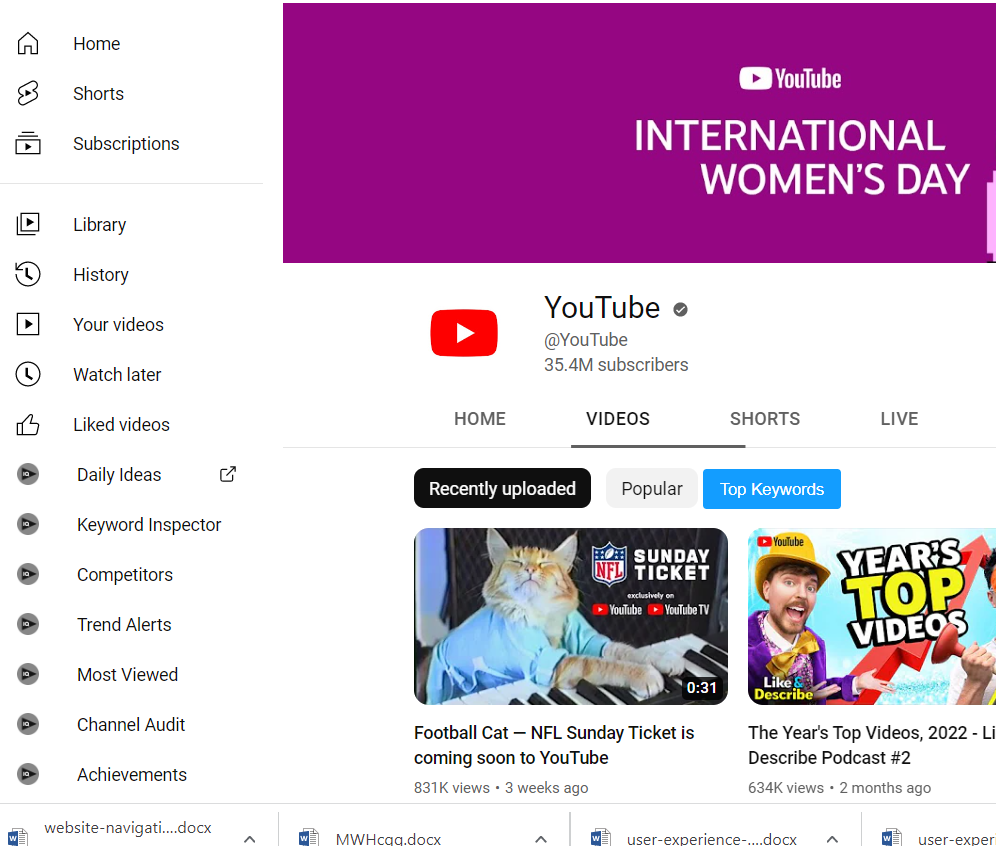Click the 35.4M subscribers text
Image resolution: width=996 pixels, height=846 pixels.
pos(616,365)
